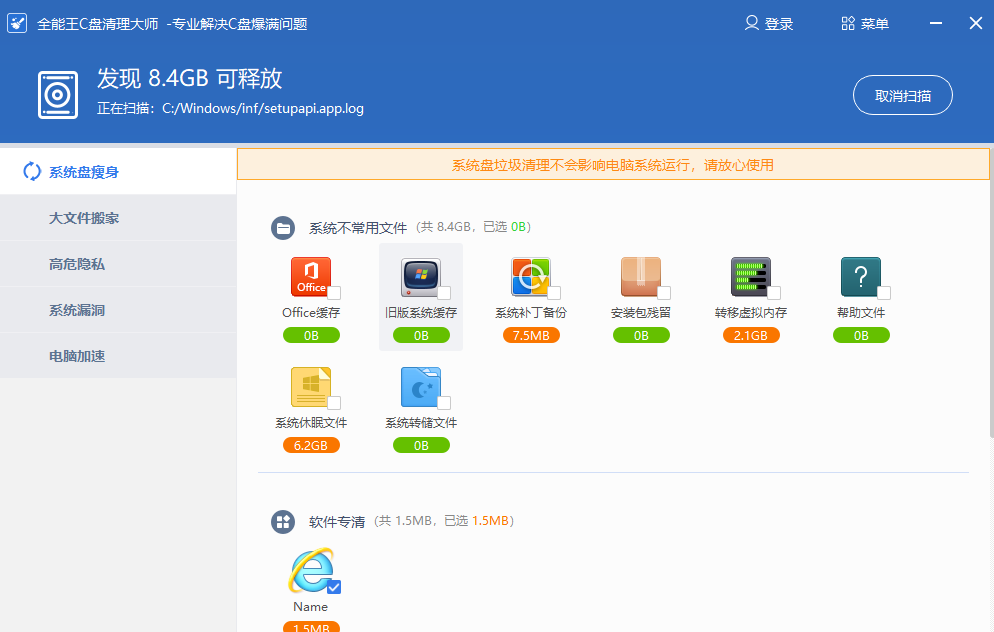Click the 系统休眠文件 icon

pyautogui.click(x=310, y=387)
